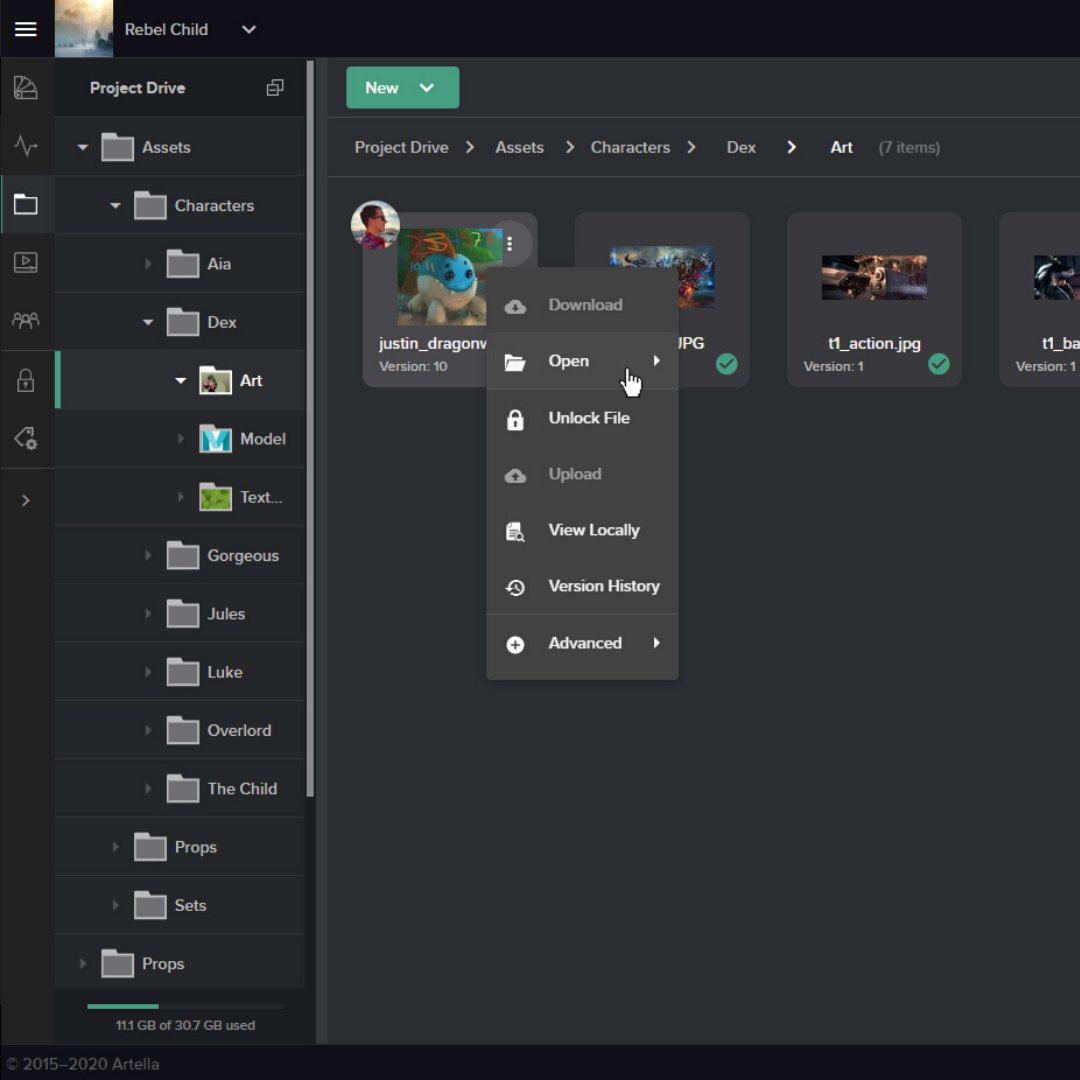
Task: Click the lock permissions sidebar icon
Action: [x=27, y=378]
